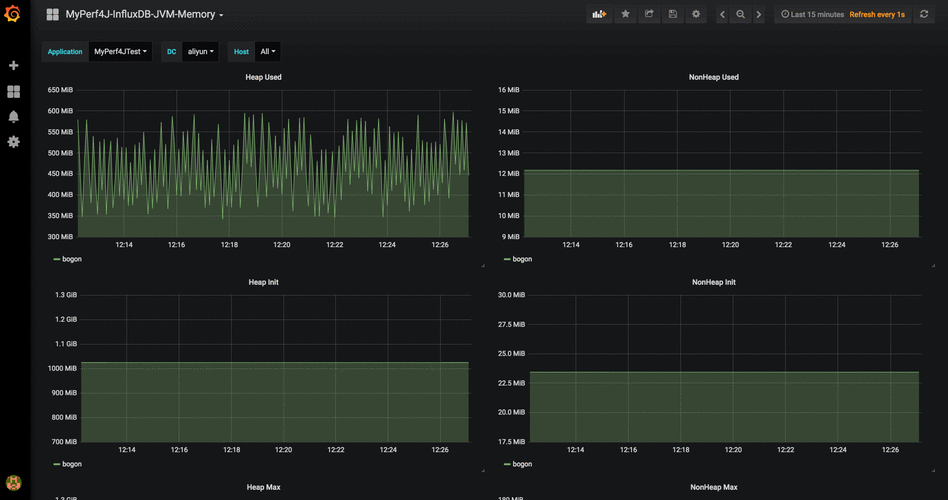Open the Create plus menu in sidebar

[x=13, y=65]
